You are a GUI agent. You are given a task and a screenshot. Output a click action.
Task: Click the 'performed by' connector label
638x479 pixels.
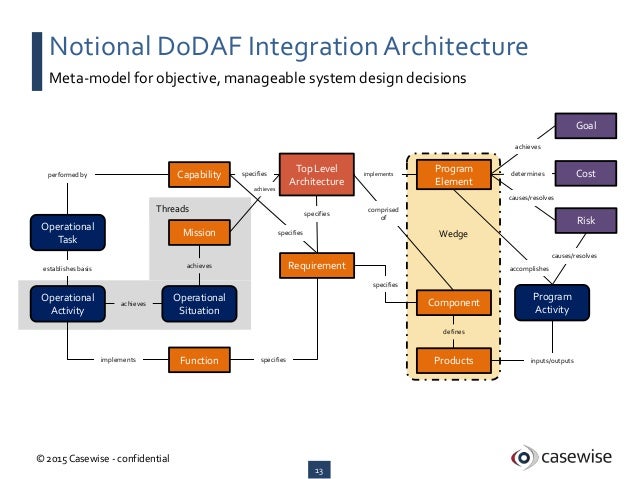(68, 175)
